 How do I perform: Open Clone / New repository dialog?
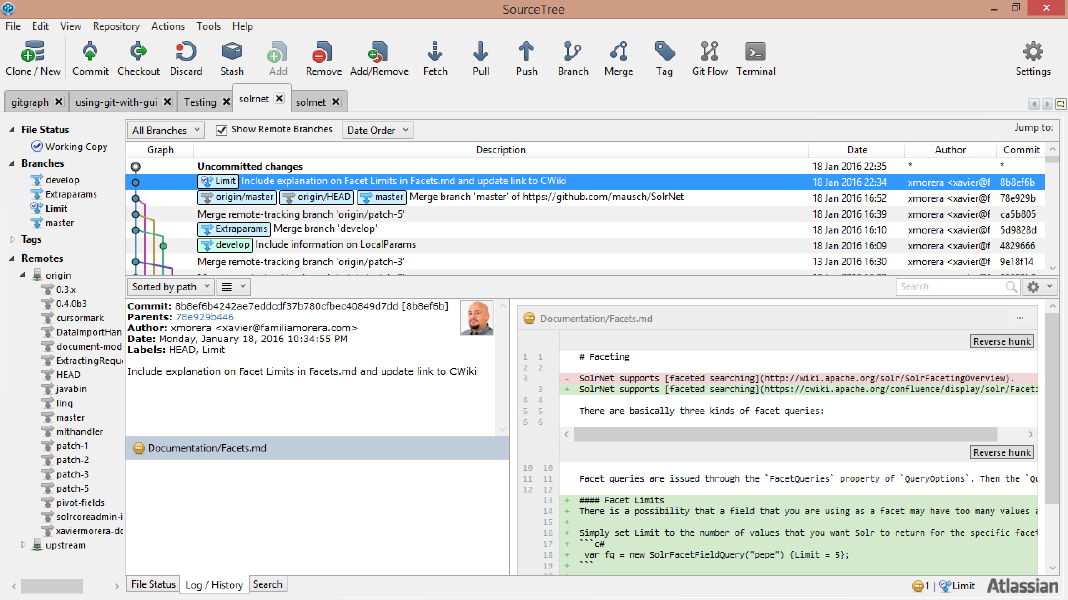pyautogui.click(x=33, y=59)
